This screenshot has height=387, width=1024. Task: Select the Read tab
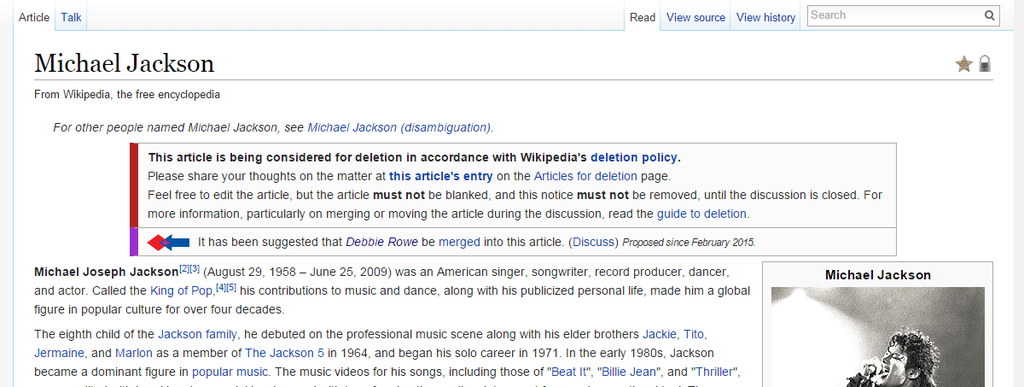(x=642, y=18)
